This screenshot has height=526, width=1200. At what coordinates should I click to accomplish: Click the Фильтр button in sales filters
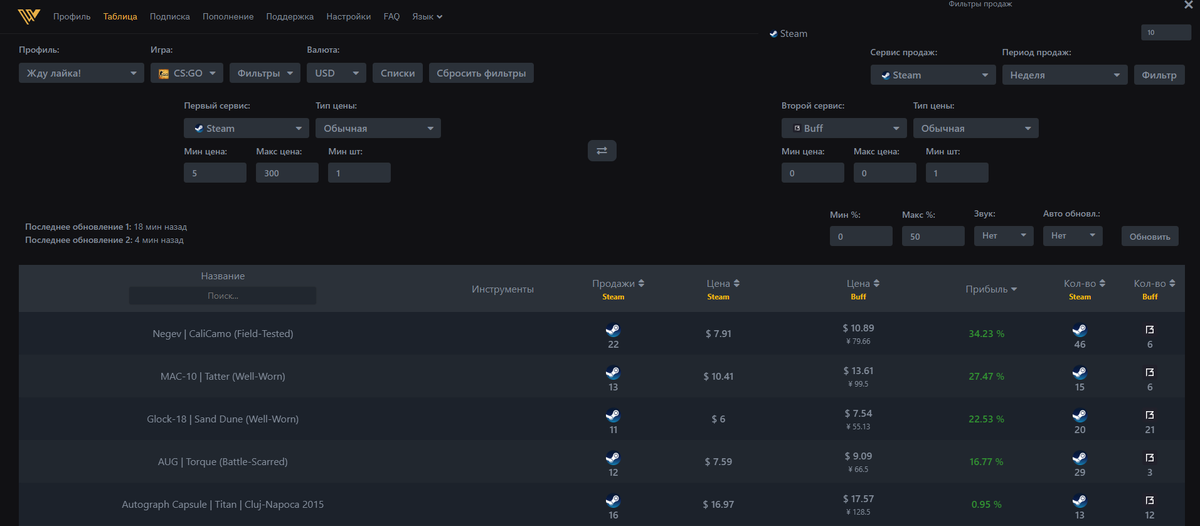[1159, 75]
